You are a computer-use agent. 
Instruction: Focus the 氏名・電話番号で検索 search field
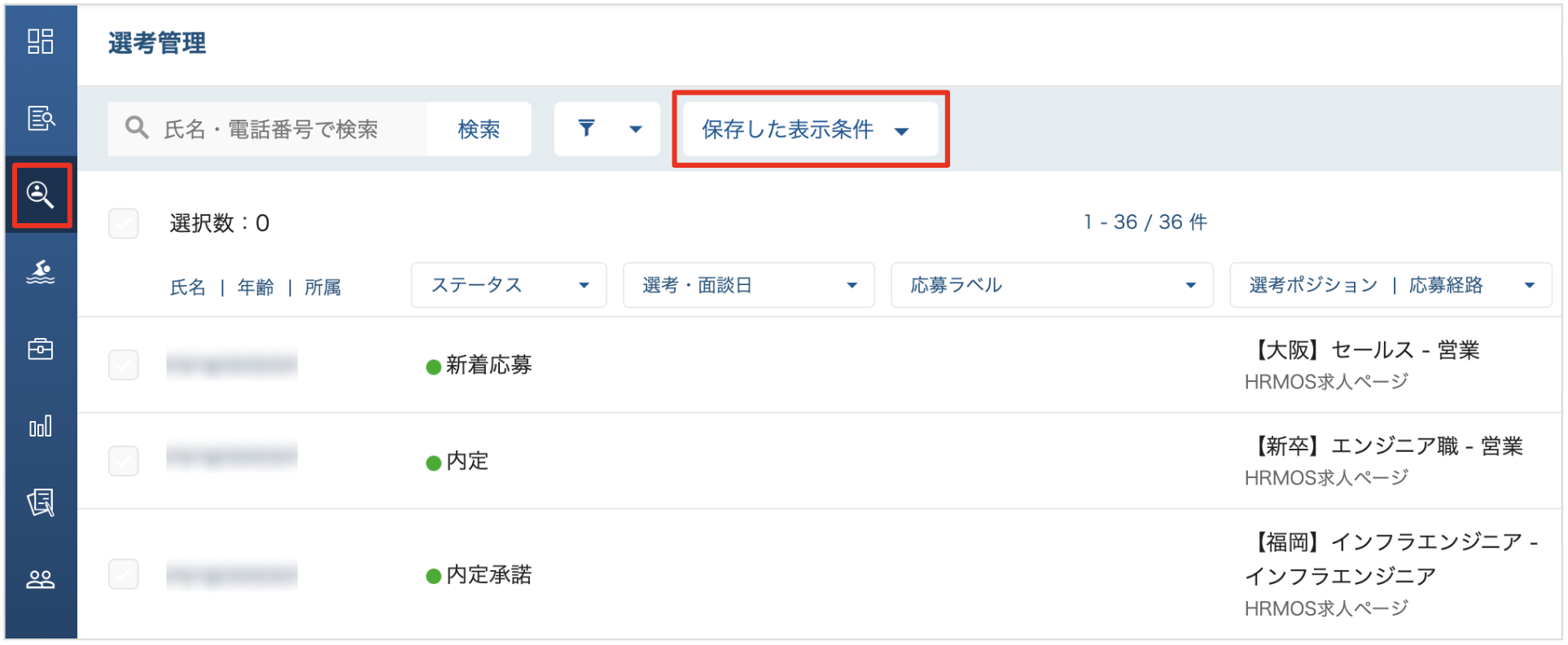pos(269,129)
